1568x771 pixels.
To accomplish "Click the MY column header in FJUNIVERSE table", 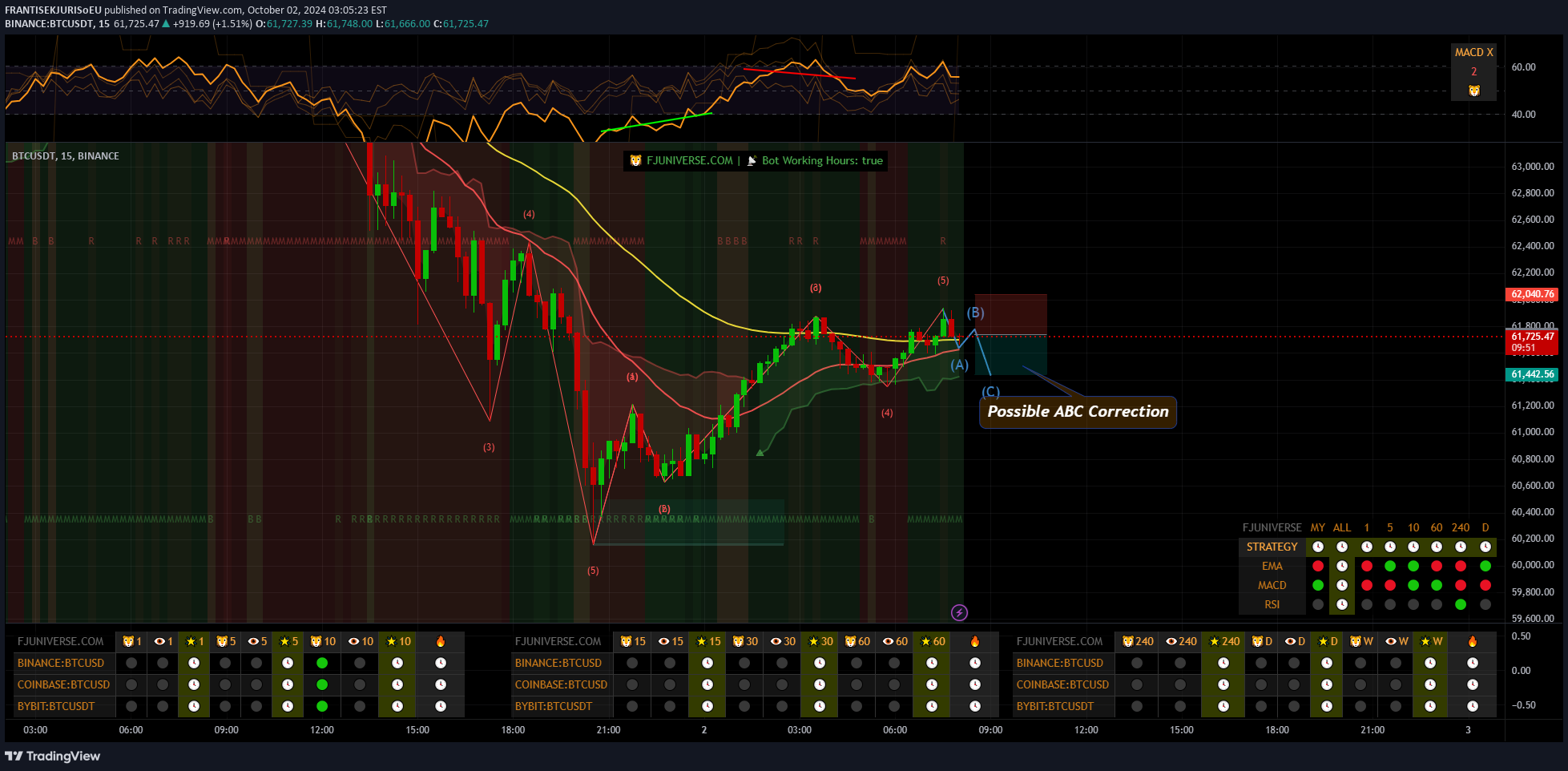I will coord(1318,527).
